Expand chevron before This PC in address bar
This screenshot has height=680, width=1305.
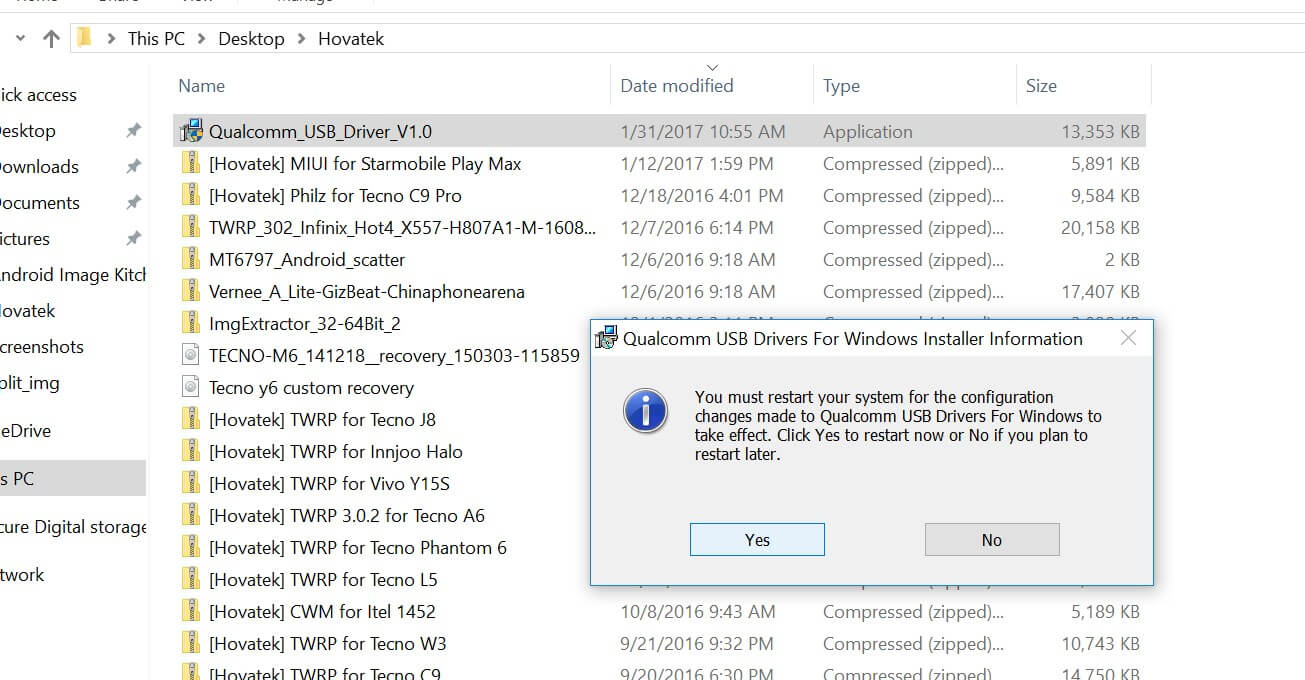111,39
